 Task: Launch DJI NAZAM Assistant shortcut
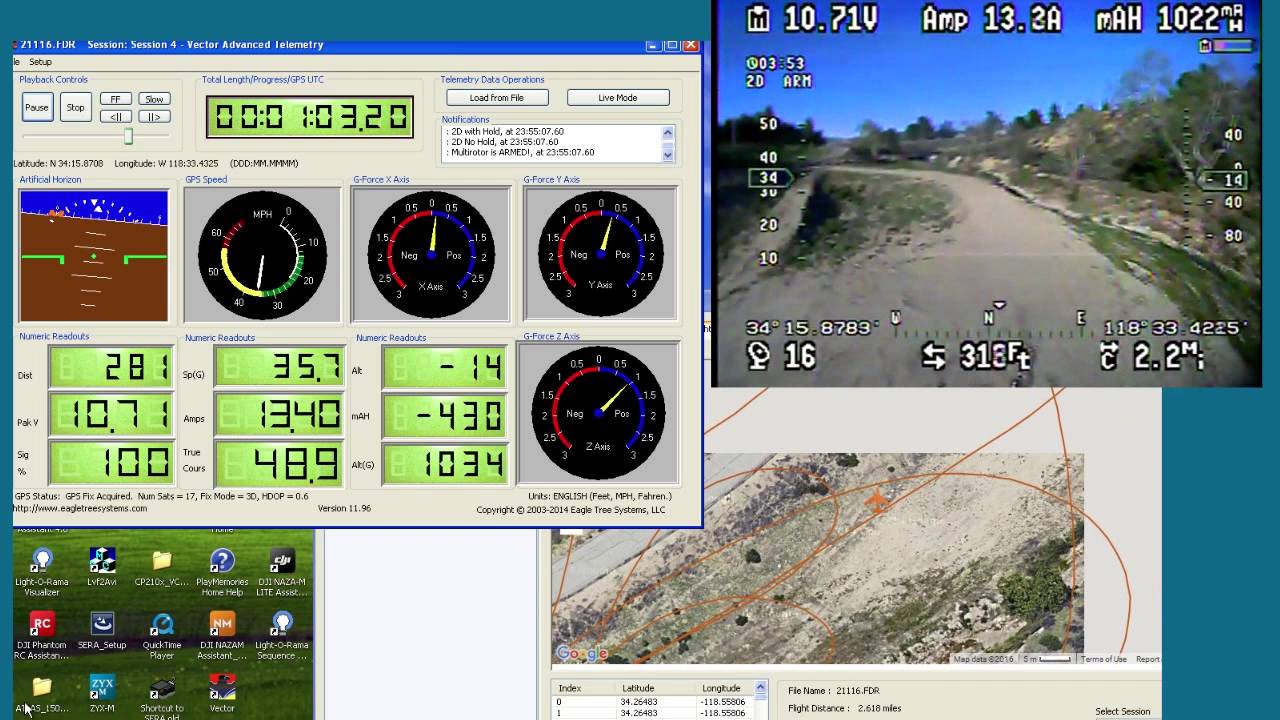tap(222, 636)
